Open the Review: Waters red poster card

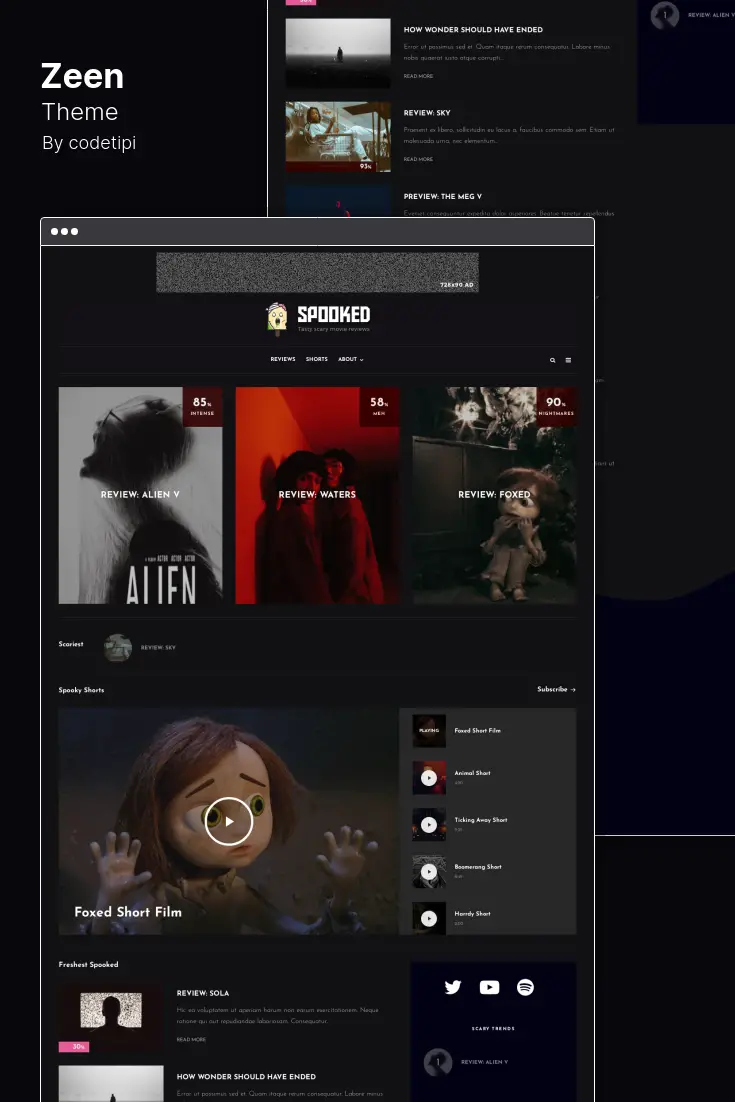tap(318, 495)
